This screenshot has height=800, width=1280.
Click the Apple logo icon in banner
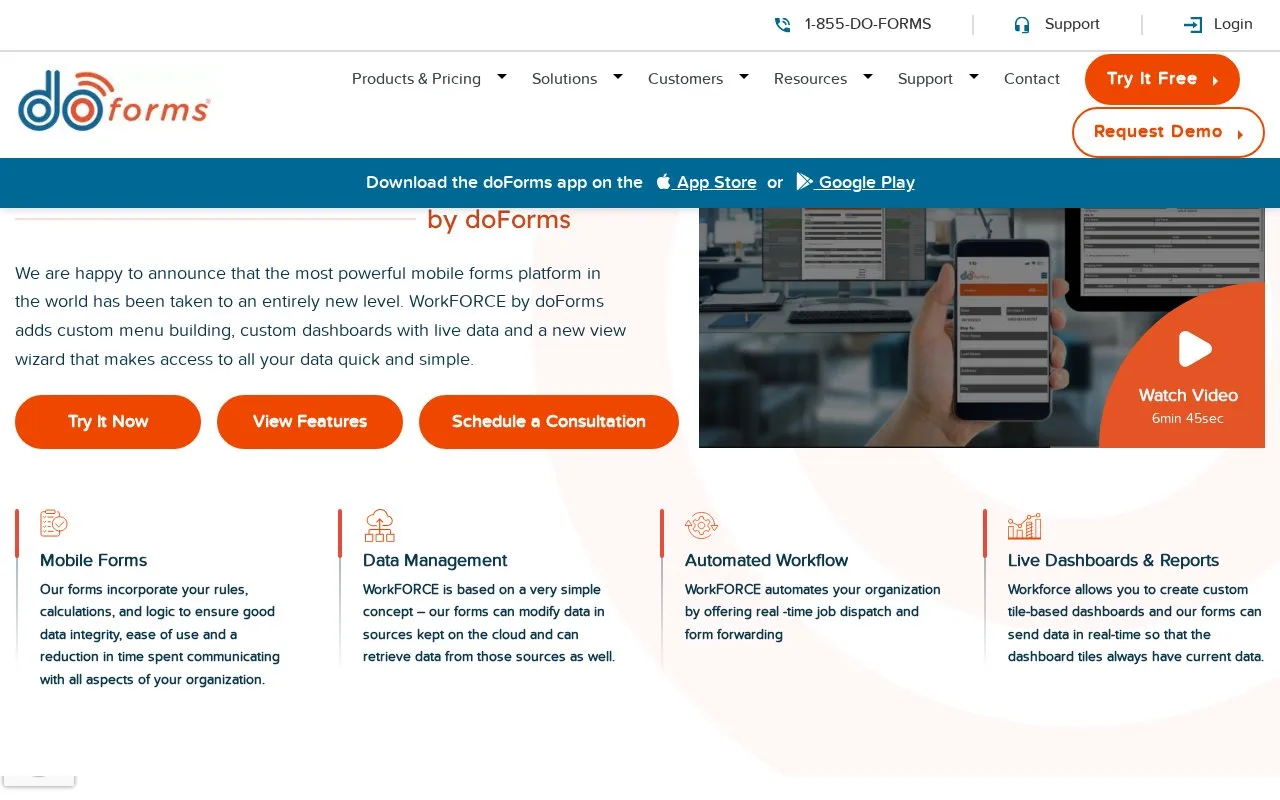coord(663,182)
